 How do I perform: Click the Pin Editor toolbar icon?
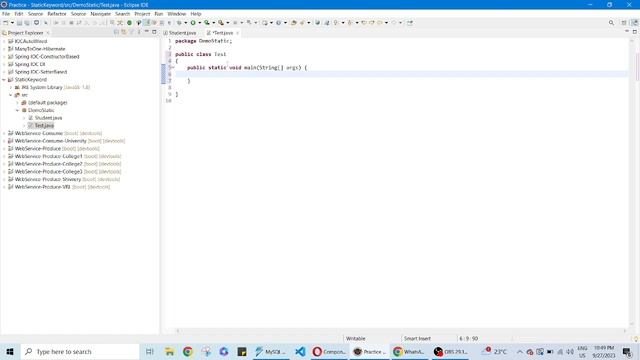pos(410,23)
